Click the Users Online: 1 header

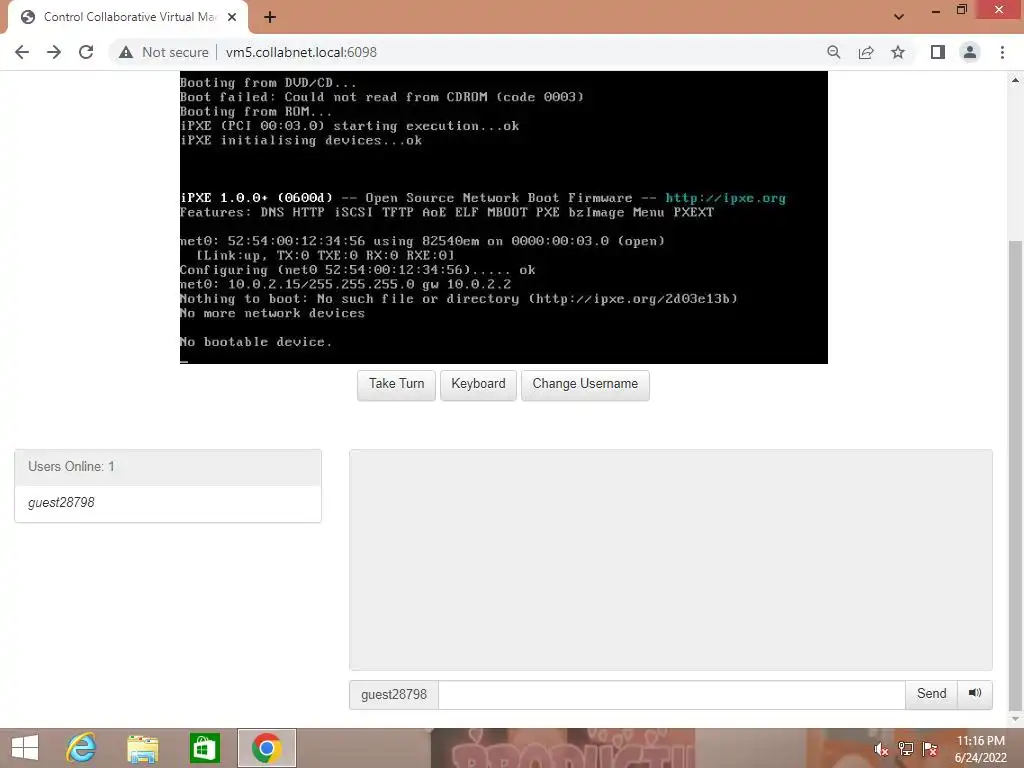click(x=168, y=467)
